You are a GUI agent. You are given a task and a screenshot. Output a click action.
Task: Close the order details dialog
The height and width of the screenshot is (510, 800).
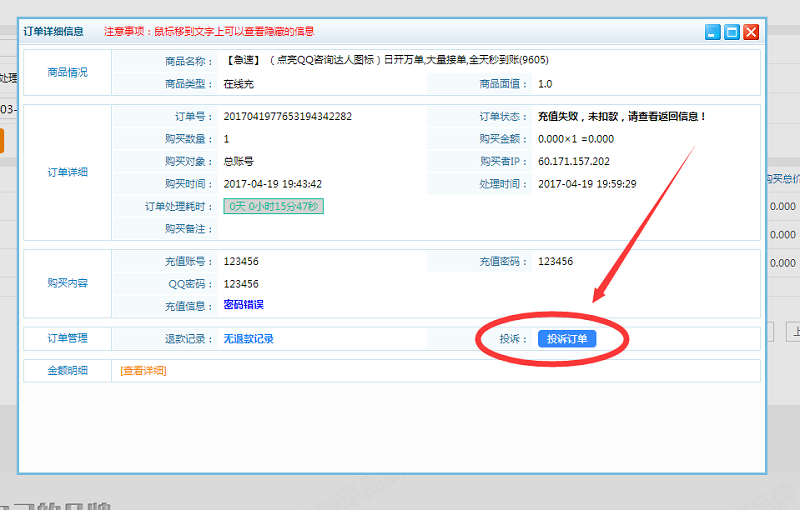coord(751,32)
